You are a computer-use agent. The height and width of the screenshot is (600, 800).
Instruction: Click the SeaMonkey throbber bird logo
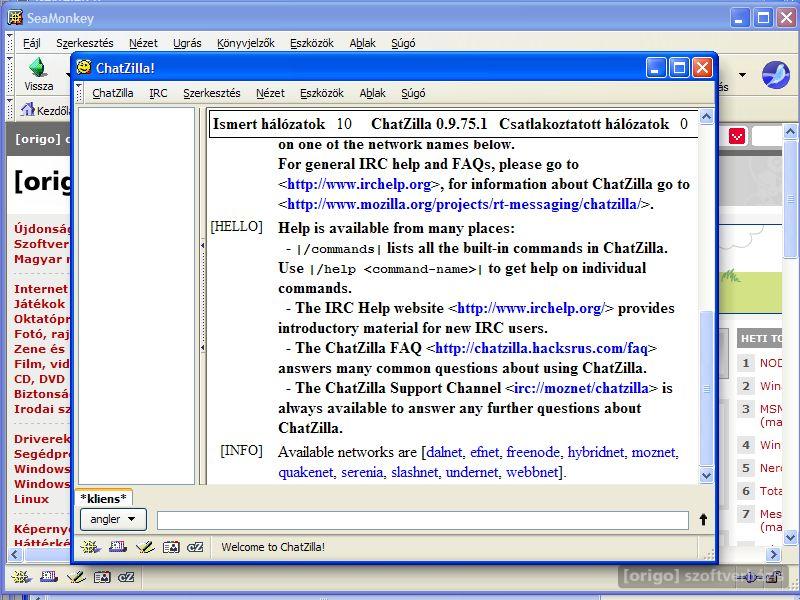click(x=776, y=75)
